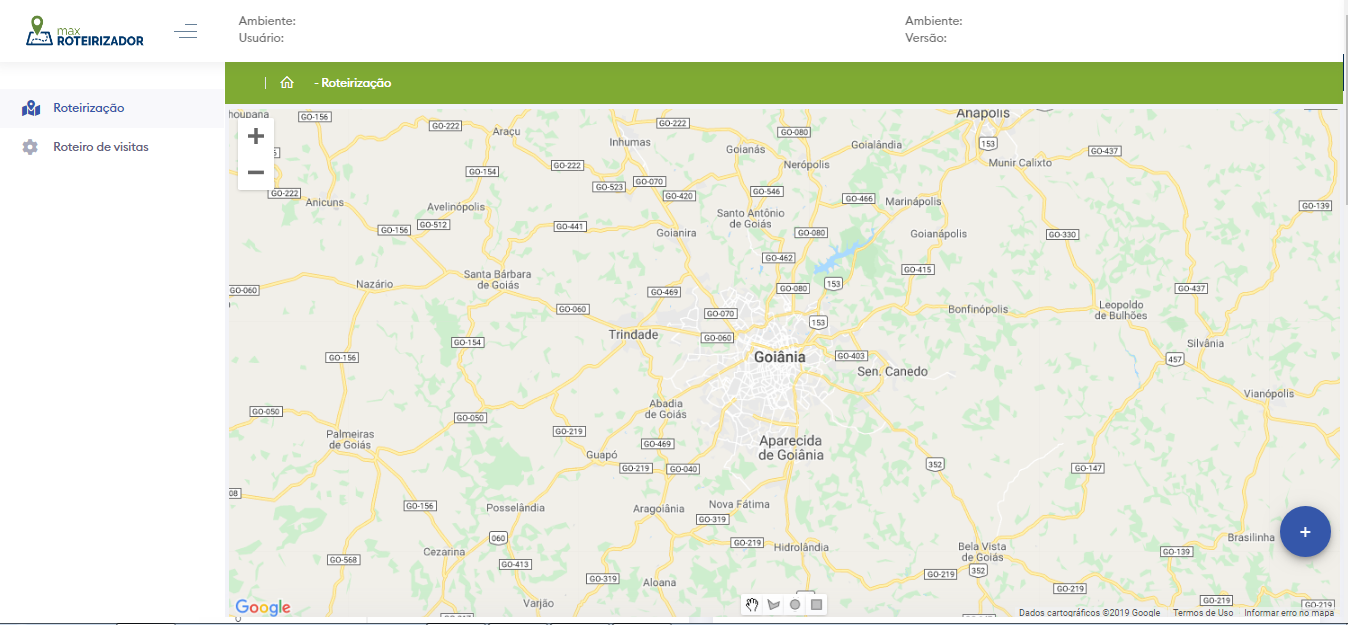Click the Munir Calixto map label
The width and height of the screenshot is (1352, 625).
pyautogui.click(x=1020, y=163)
